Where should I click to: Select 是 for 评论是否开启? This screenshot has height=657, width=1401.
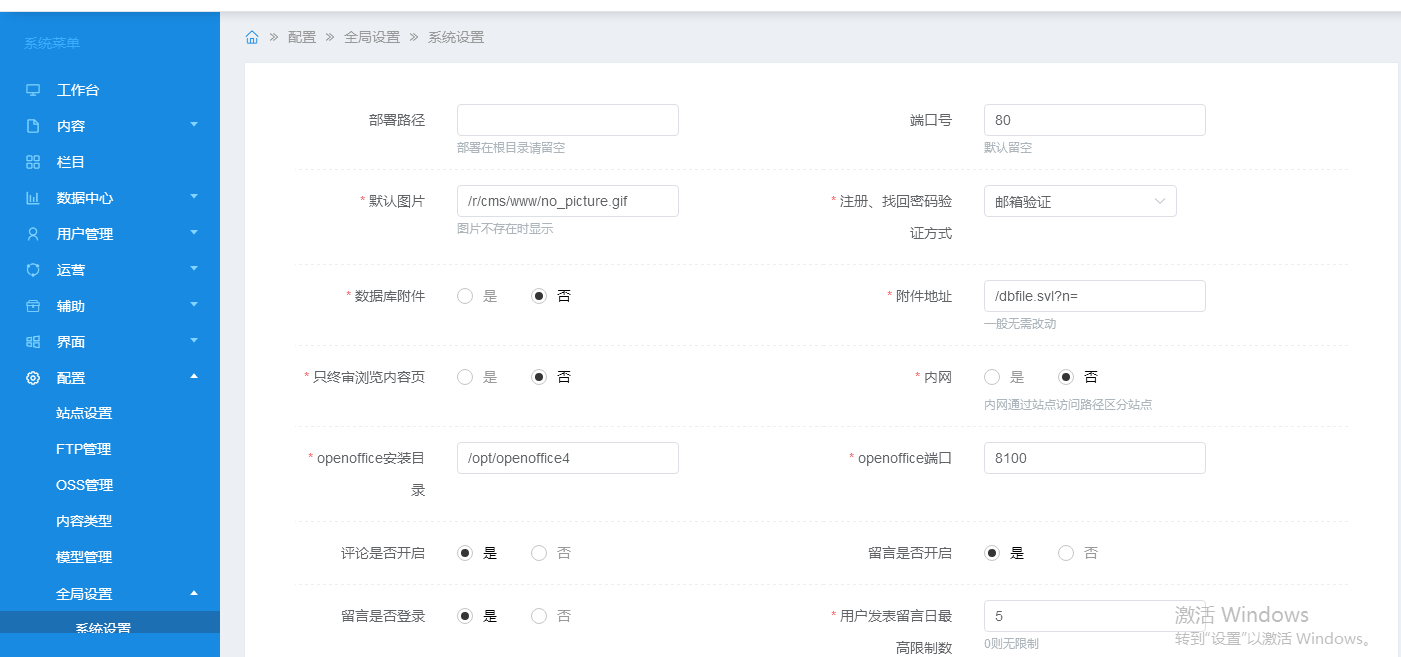[465, 553]
